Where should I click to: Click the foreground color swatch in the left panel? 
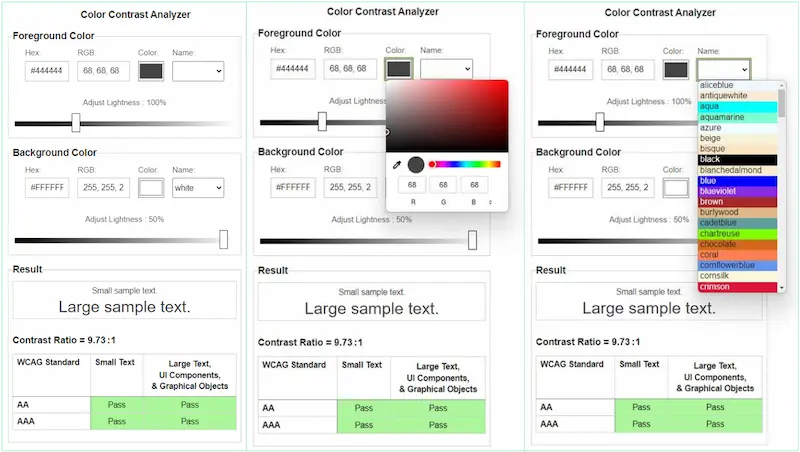tap(151, 71)
